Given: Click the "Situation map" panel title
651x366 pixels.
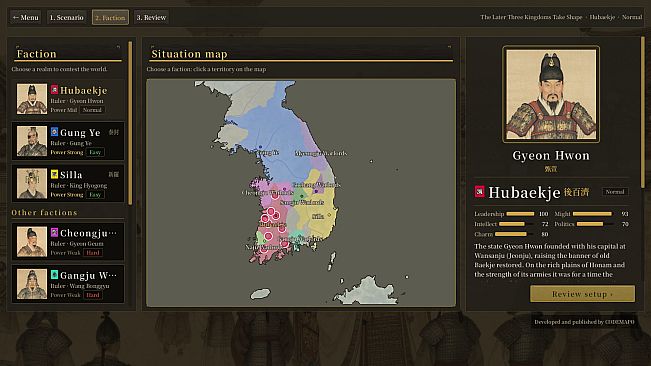Looking at the screenshot, I should (189, 54).
